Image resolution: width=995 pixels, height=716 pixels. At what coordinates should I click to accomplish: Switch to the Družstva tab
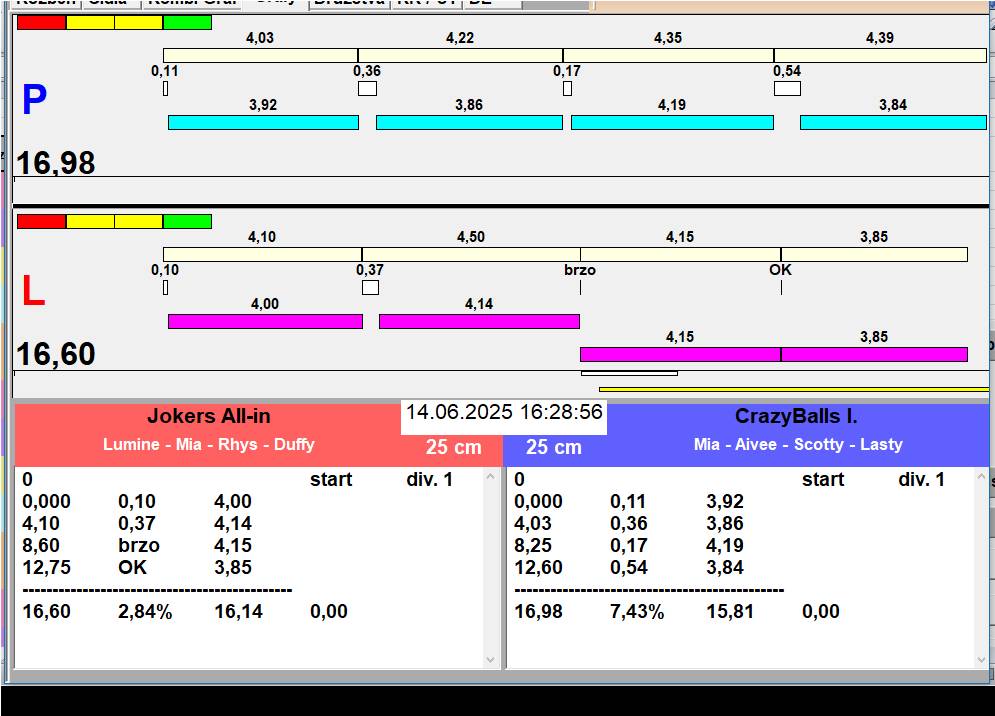pyautogui.click(x=347, y=3)
